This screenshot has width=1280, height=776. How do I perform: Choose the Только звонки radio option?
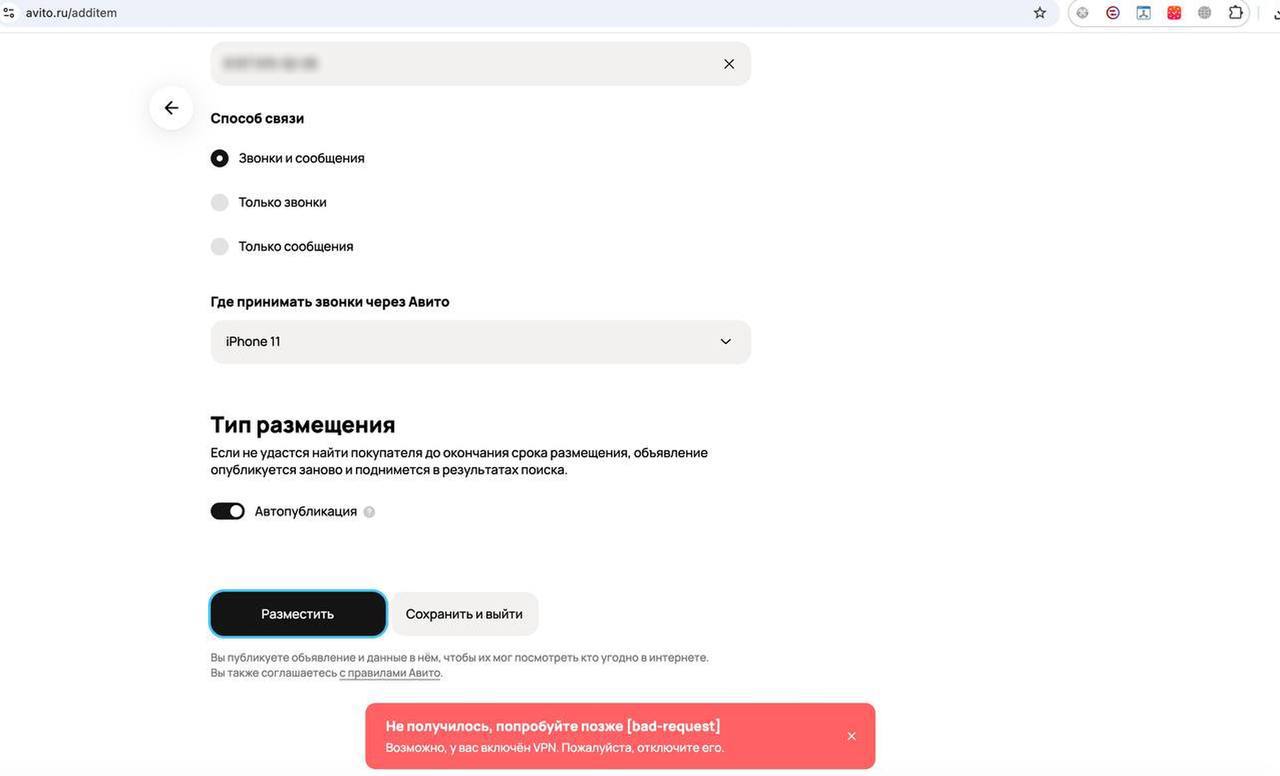coord(220,202)
